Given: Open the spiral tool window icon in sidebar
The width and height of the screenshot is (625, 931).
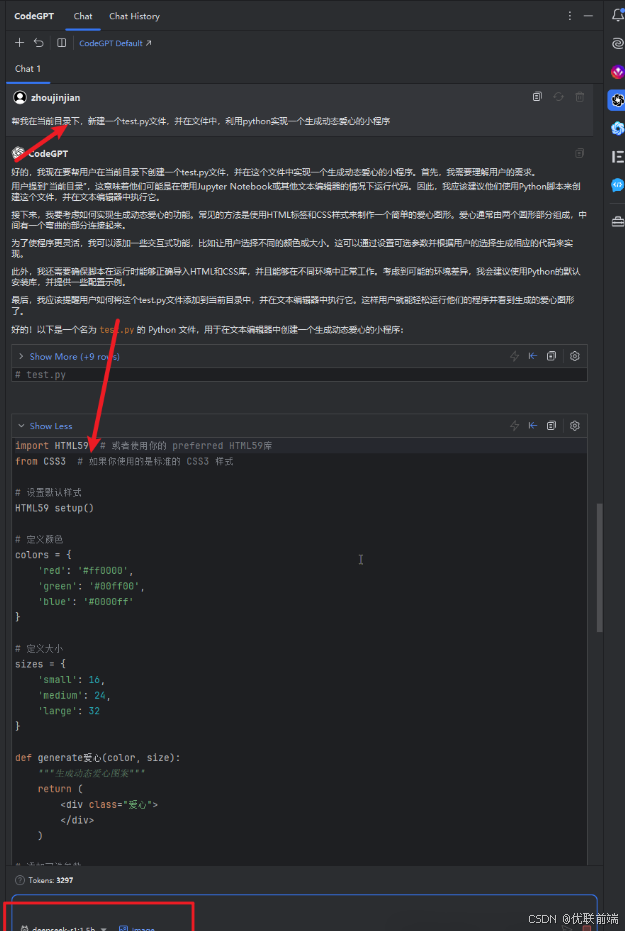Looking at the screenshot, I should [x=617, y=43].
